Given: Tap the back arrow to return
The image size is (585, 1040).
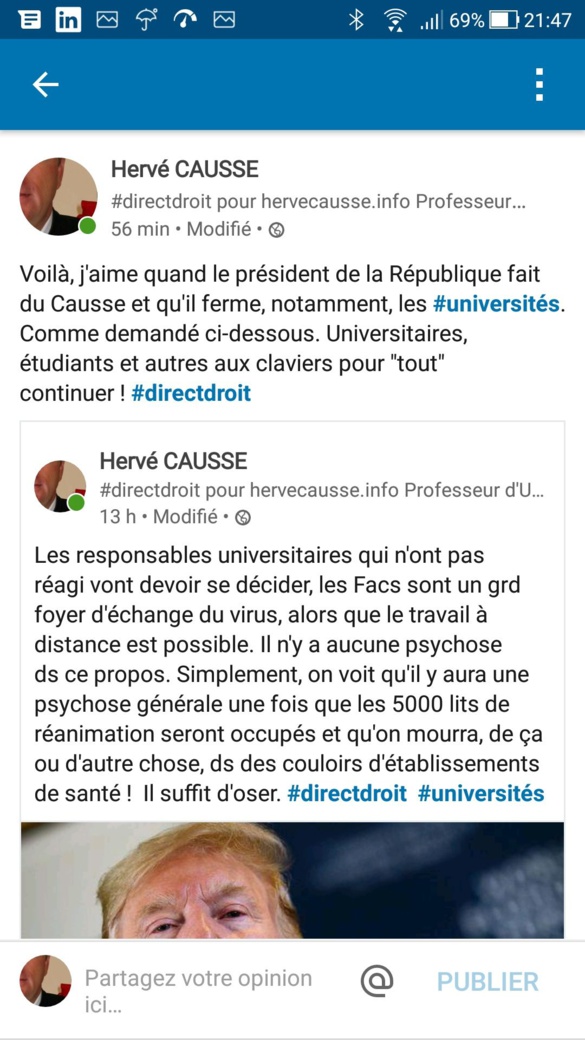Looking at the screenshot, I should pyautogui.click(x=44, y=84).
